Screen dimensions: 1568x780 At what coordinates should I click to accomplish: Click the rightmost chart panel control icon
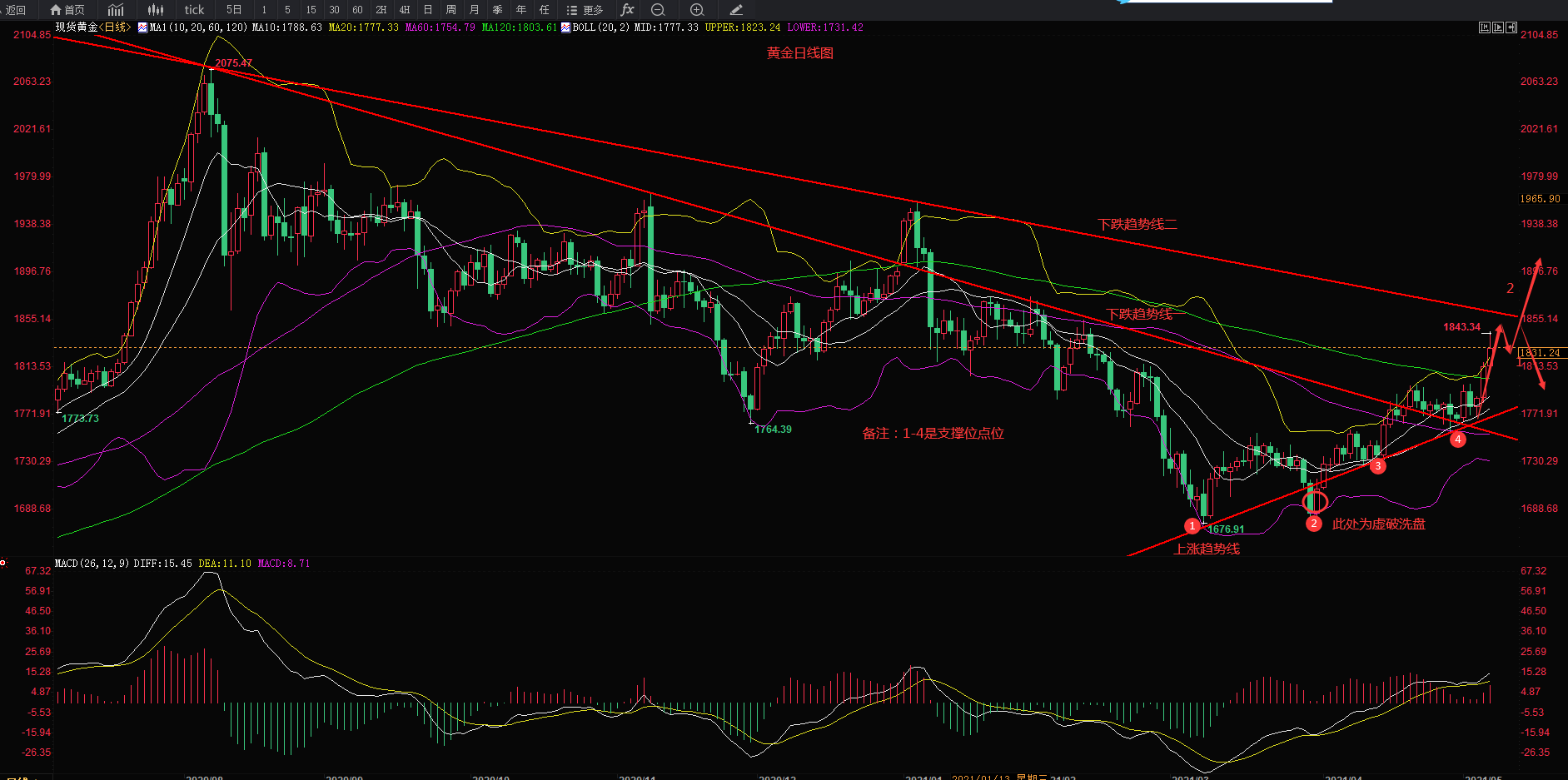coord(1511,27)
